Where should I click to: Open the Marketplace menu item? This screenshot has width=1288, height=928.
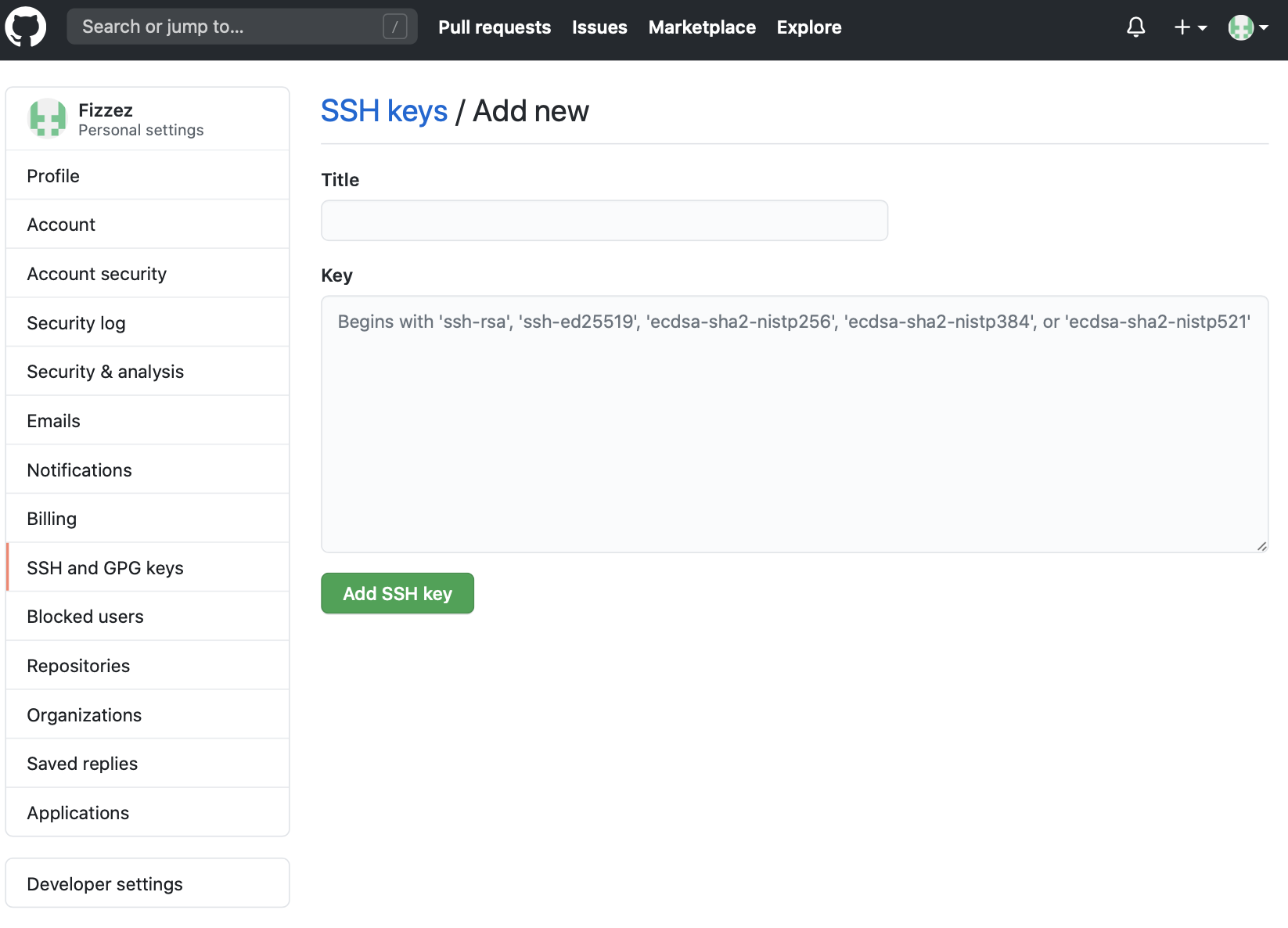(702, 27)
